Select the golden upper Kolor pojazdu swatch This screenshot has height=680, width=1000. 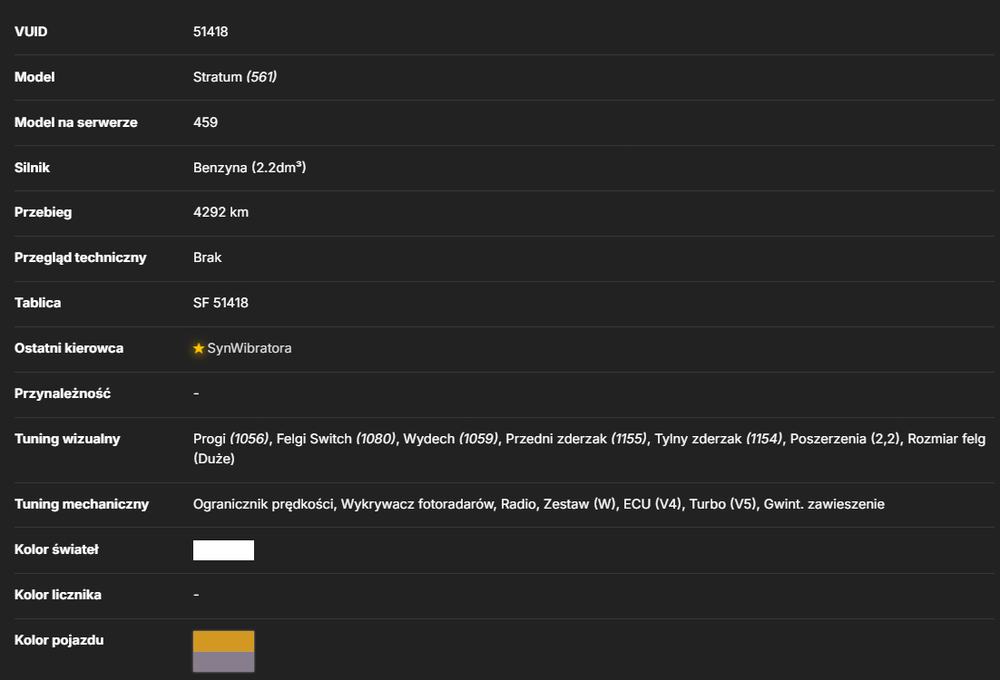[x=223, y=641]
